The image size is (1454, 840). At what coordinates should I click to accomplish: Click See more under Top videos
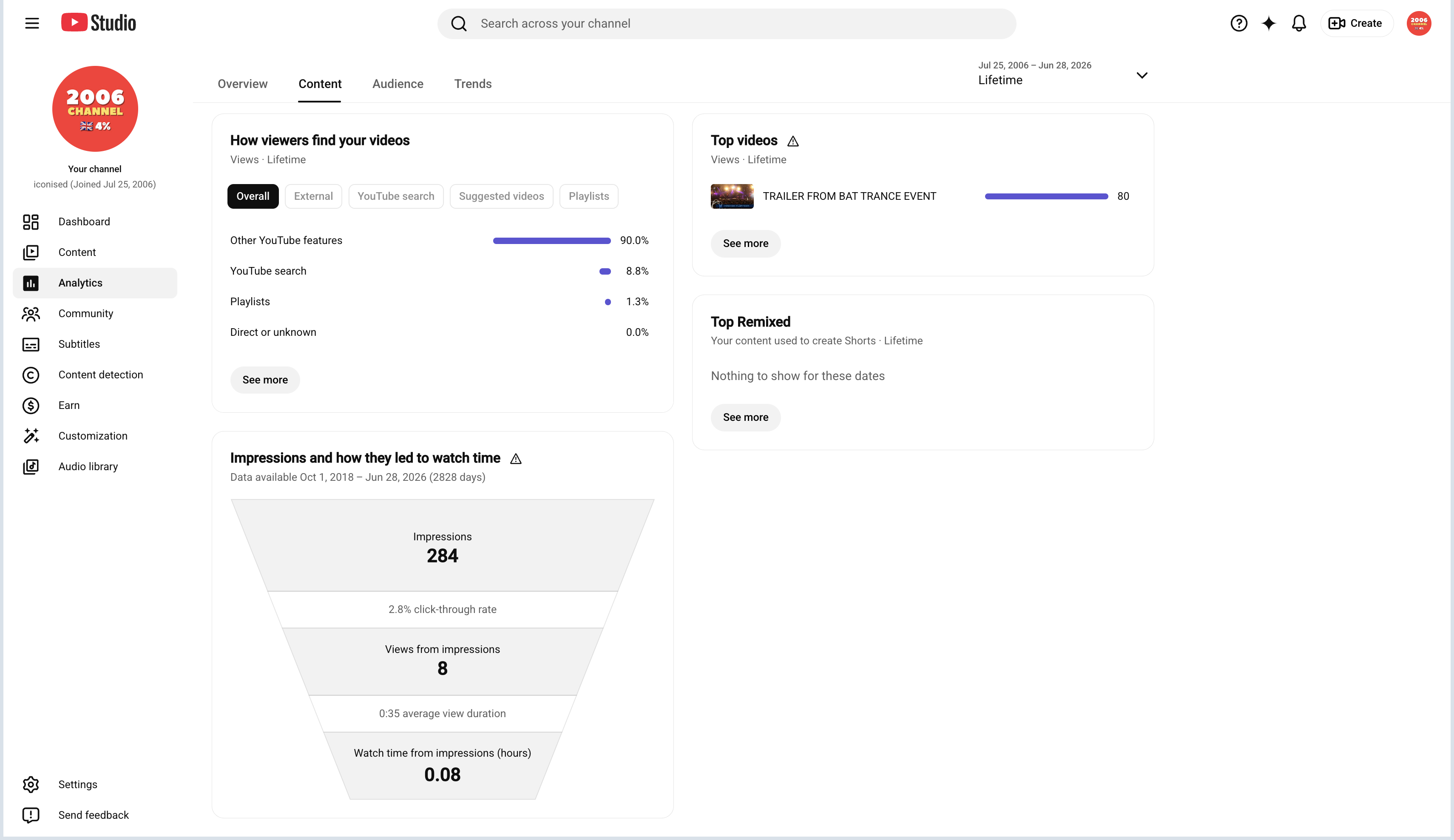(745, 244)
